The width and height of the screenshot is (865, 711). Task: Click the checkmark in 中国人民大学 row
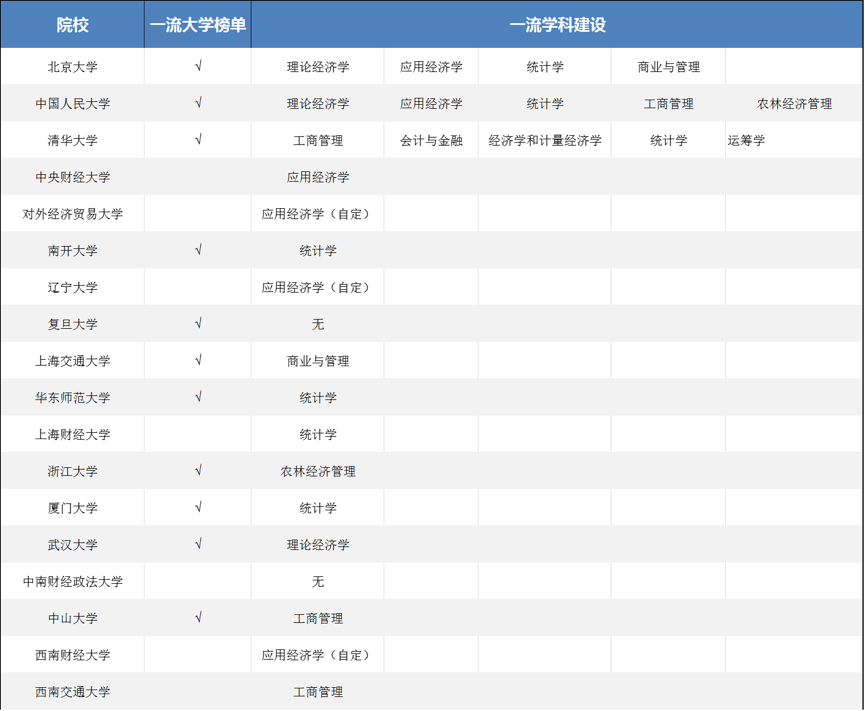pos(198,103)
